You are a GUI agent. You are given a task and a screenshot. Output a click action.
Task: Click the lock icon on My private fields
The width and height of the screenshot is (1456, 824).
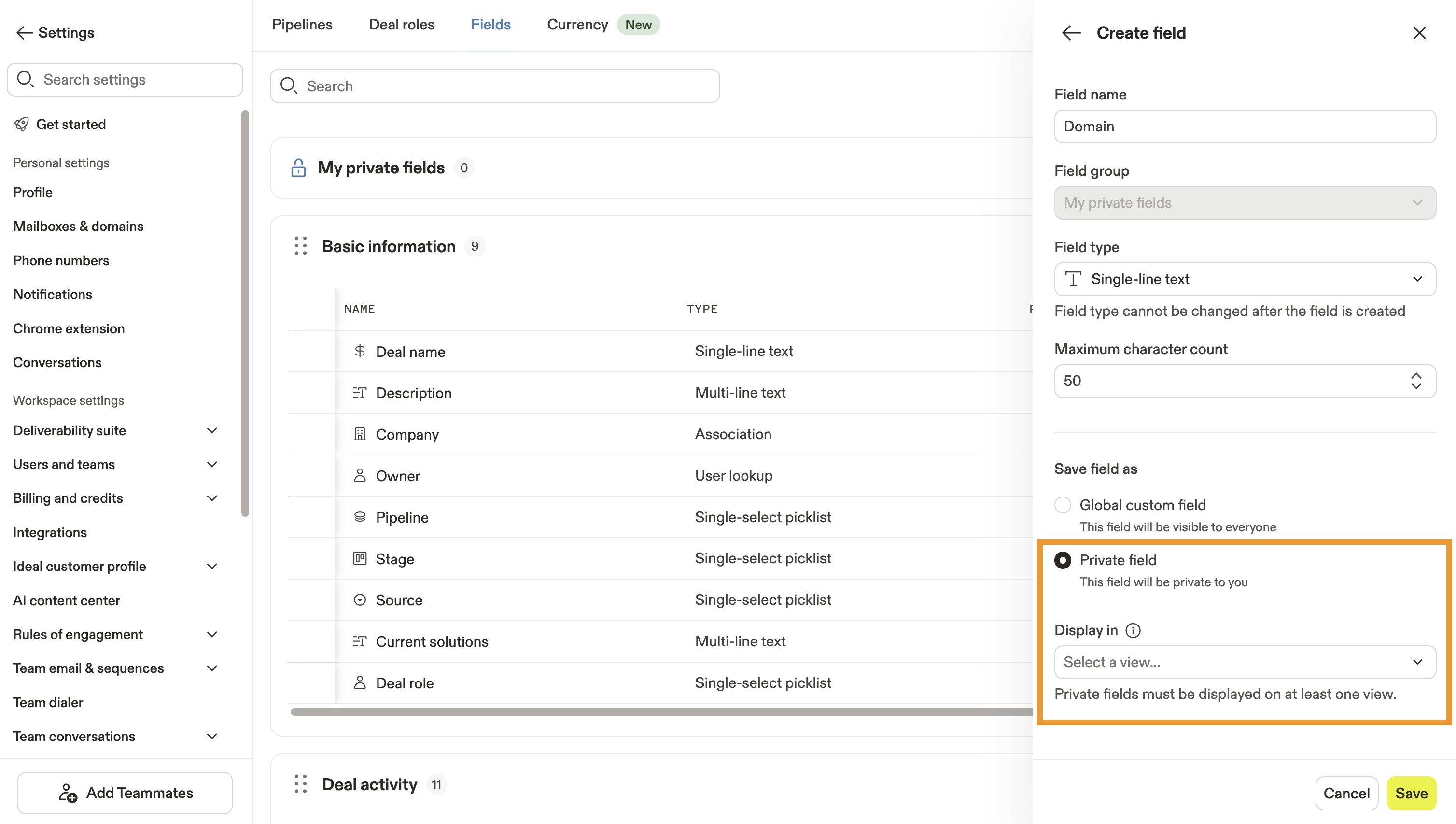point(298,168)
